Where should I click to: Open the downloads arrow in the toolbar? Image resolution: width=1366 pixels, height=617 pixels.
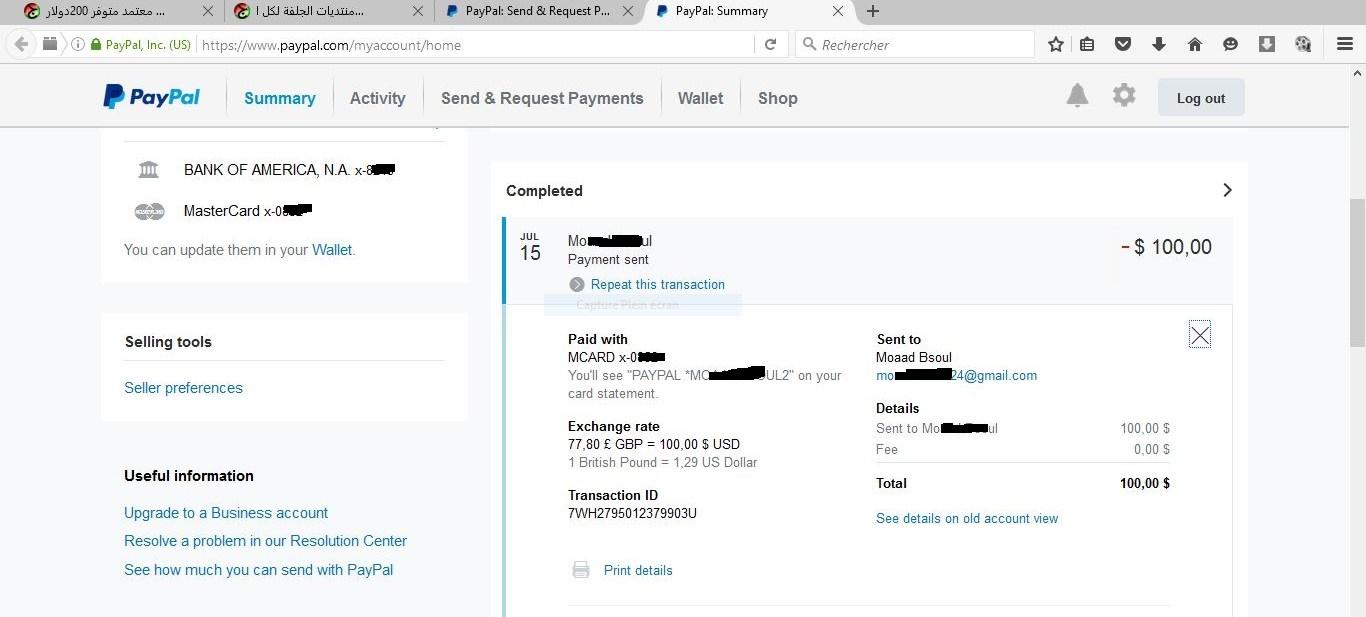(1159, 45)
